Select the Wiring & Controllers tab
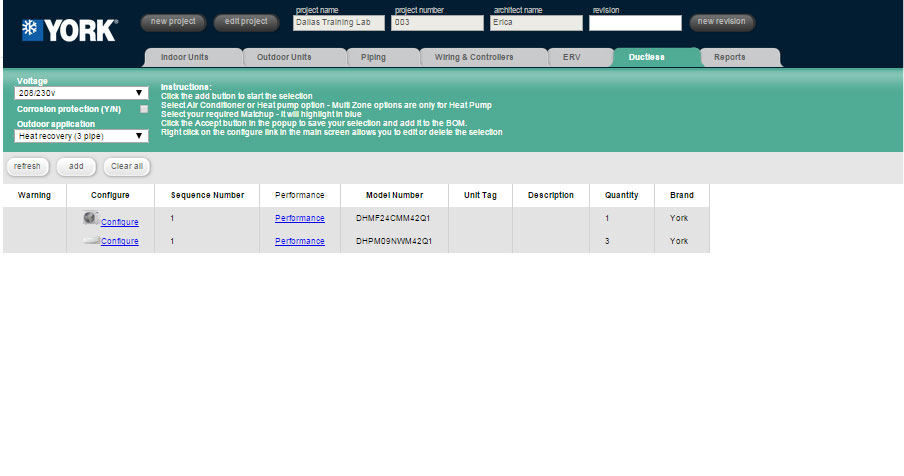The image size is (904, 476). (474, 58)
